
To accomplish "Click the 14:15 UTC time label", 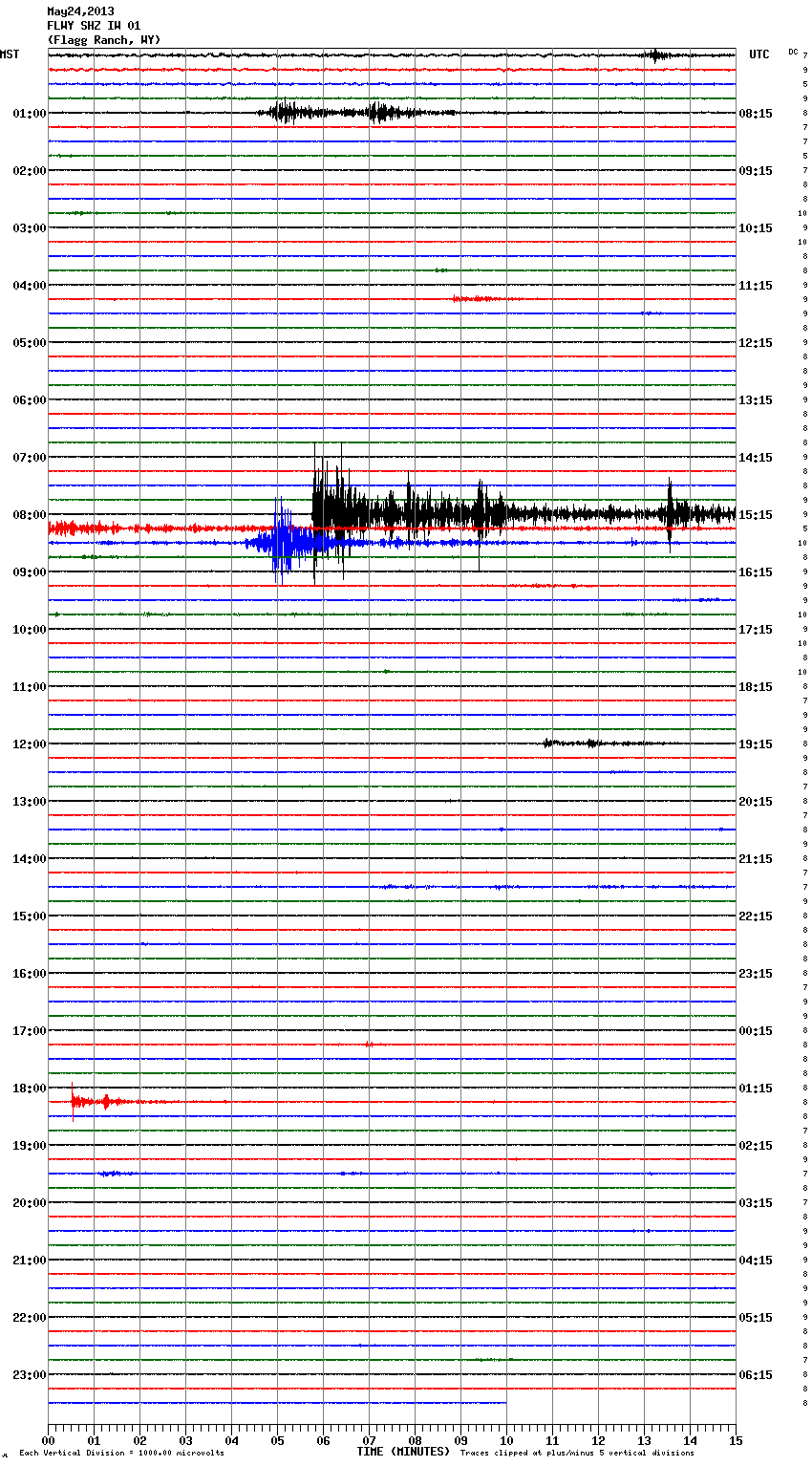I will (756, 458).
